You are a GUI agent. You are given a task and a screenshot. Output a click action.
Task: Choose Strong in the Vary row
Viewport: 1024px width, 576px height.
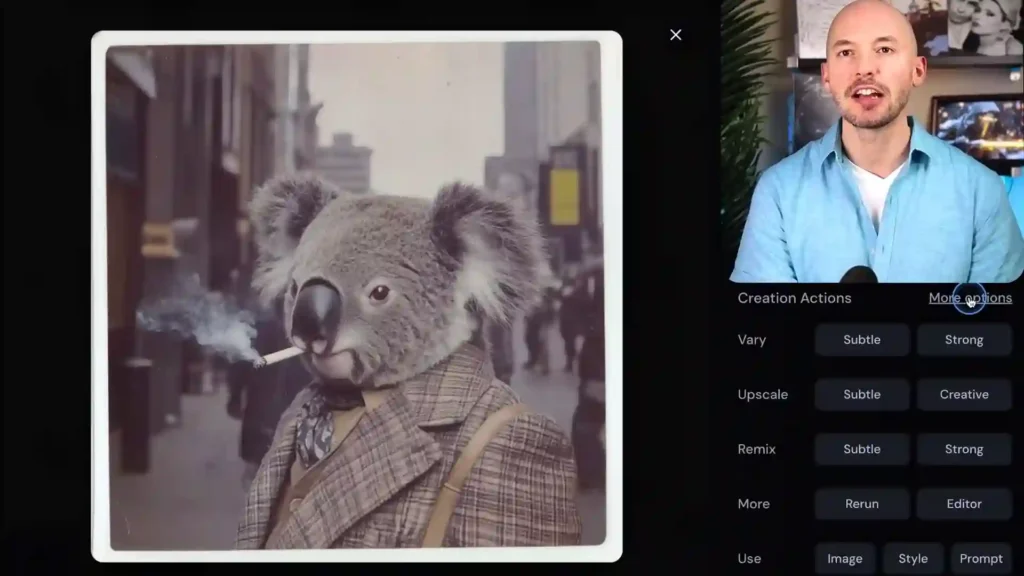coord(963,340)
